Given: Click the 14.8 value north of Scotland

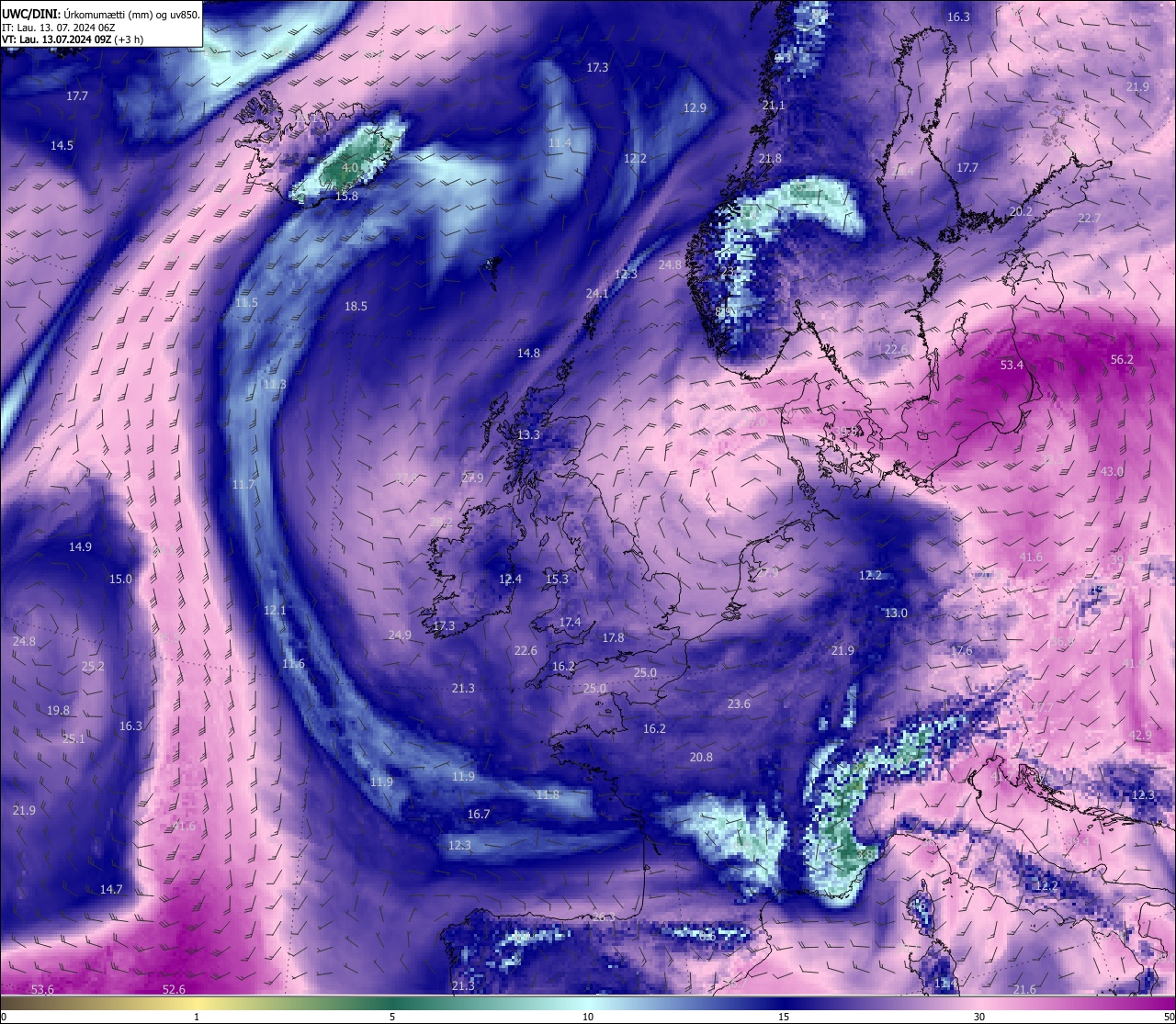Looking at the screenshot, I should 528,353.
